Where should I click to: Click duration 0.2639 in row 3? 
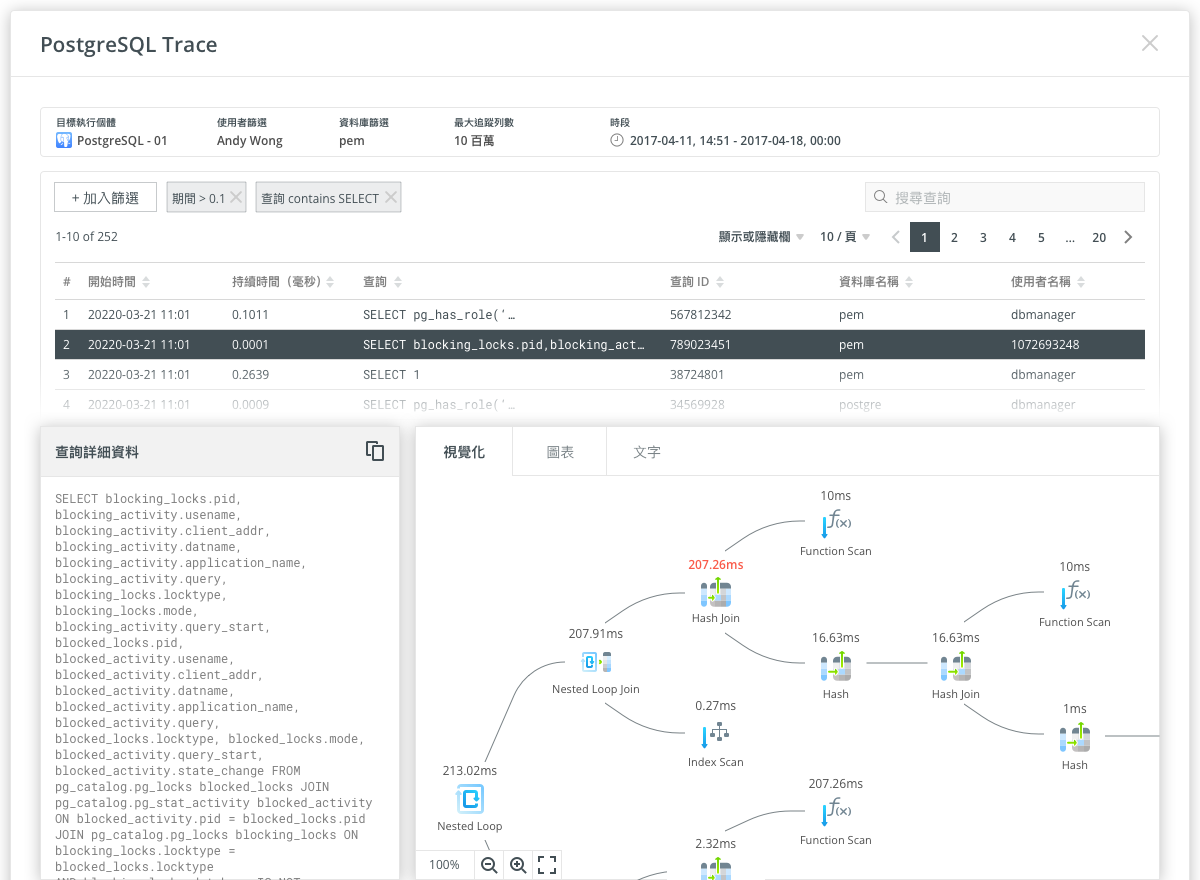(x=250, y=375)
